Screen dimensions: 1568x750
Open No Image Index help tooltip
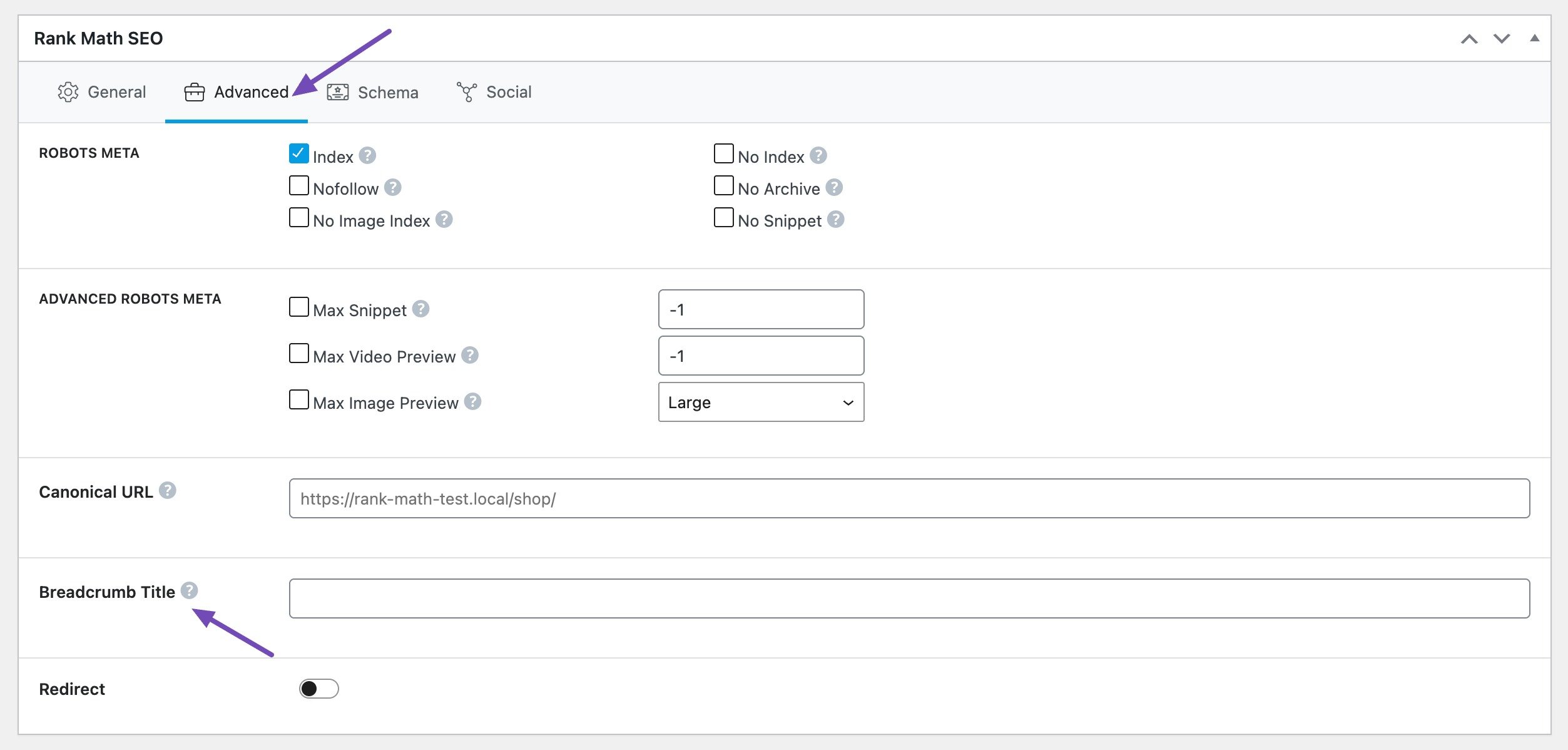[444, 219]
